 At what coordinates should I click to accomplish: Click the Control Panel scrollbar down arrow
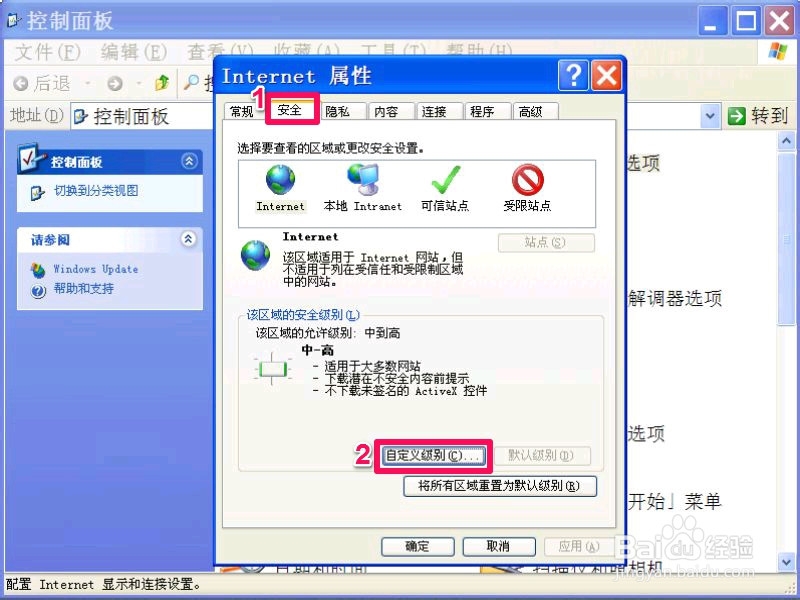(x=786, y=563)
